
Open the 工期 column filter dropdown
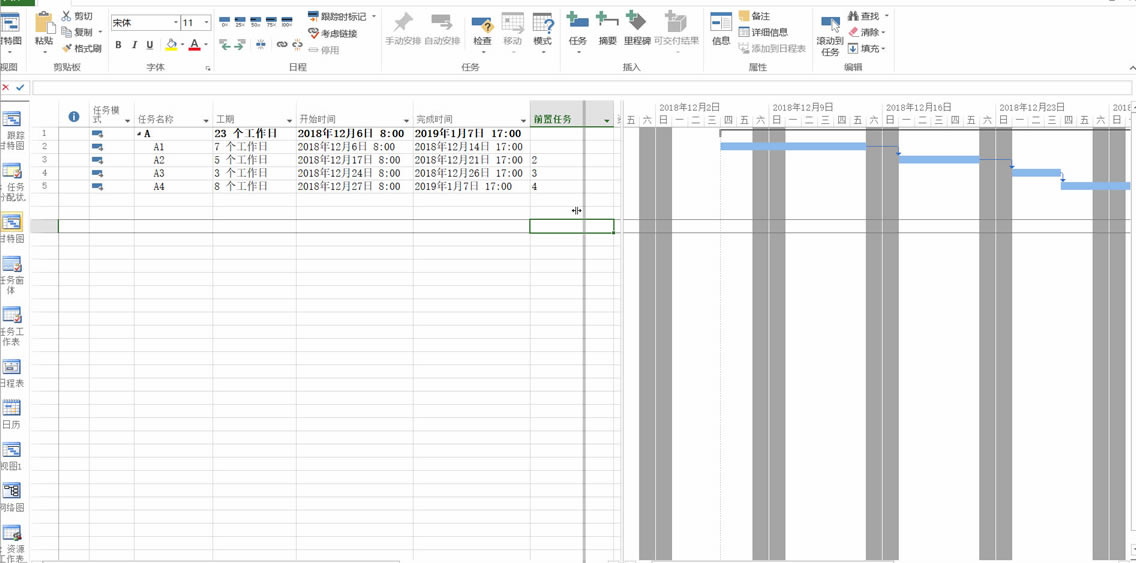coord(290,120)
